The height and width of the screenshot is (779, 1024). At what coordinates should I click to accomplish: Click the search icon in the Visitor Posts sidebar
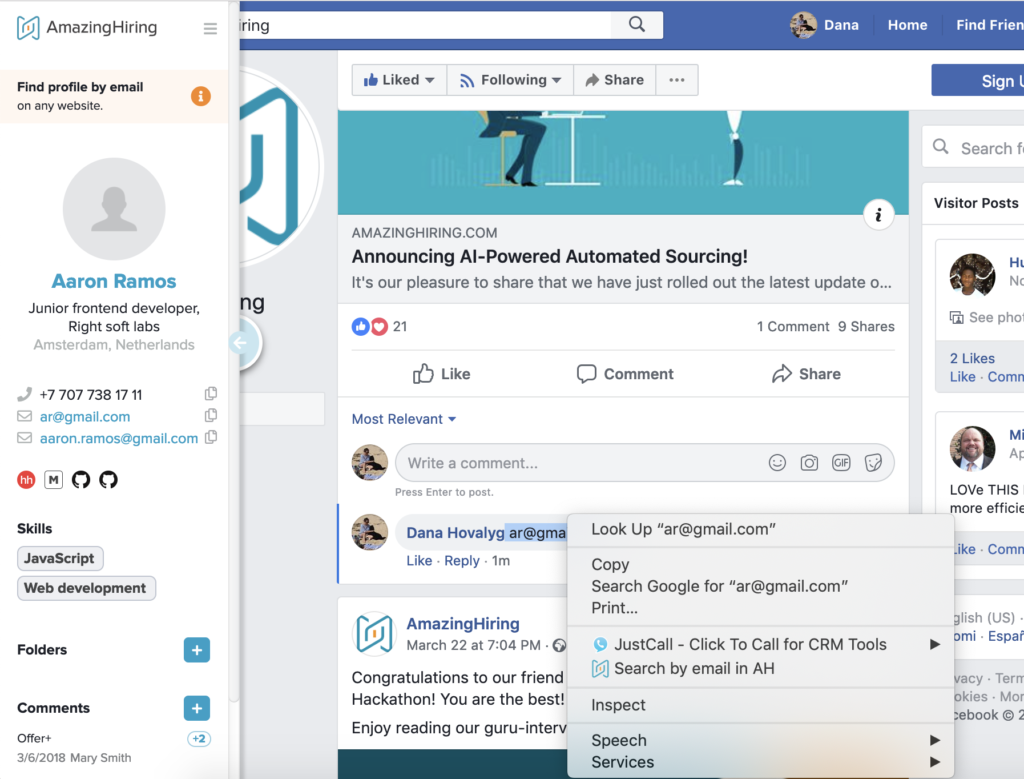pyautogui.click(x=940, y=147)
